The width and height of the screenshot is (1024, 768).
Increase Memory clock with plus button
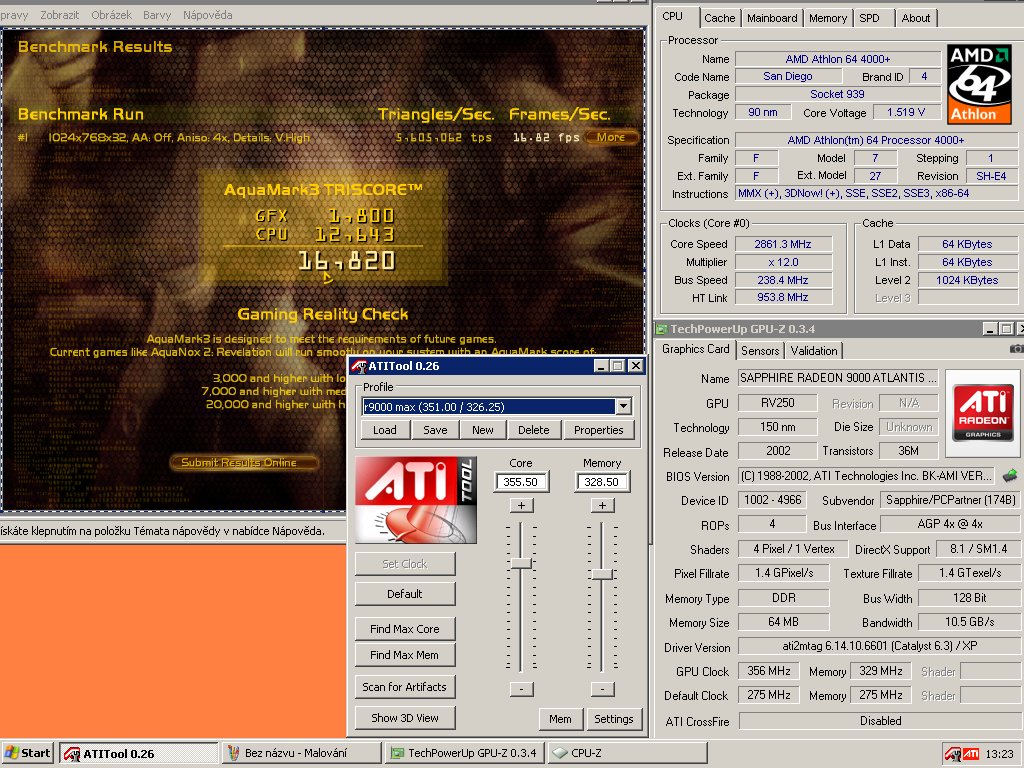pyautogui.click(x=602, y=505)
